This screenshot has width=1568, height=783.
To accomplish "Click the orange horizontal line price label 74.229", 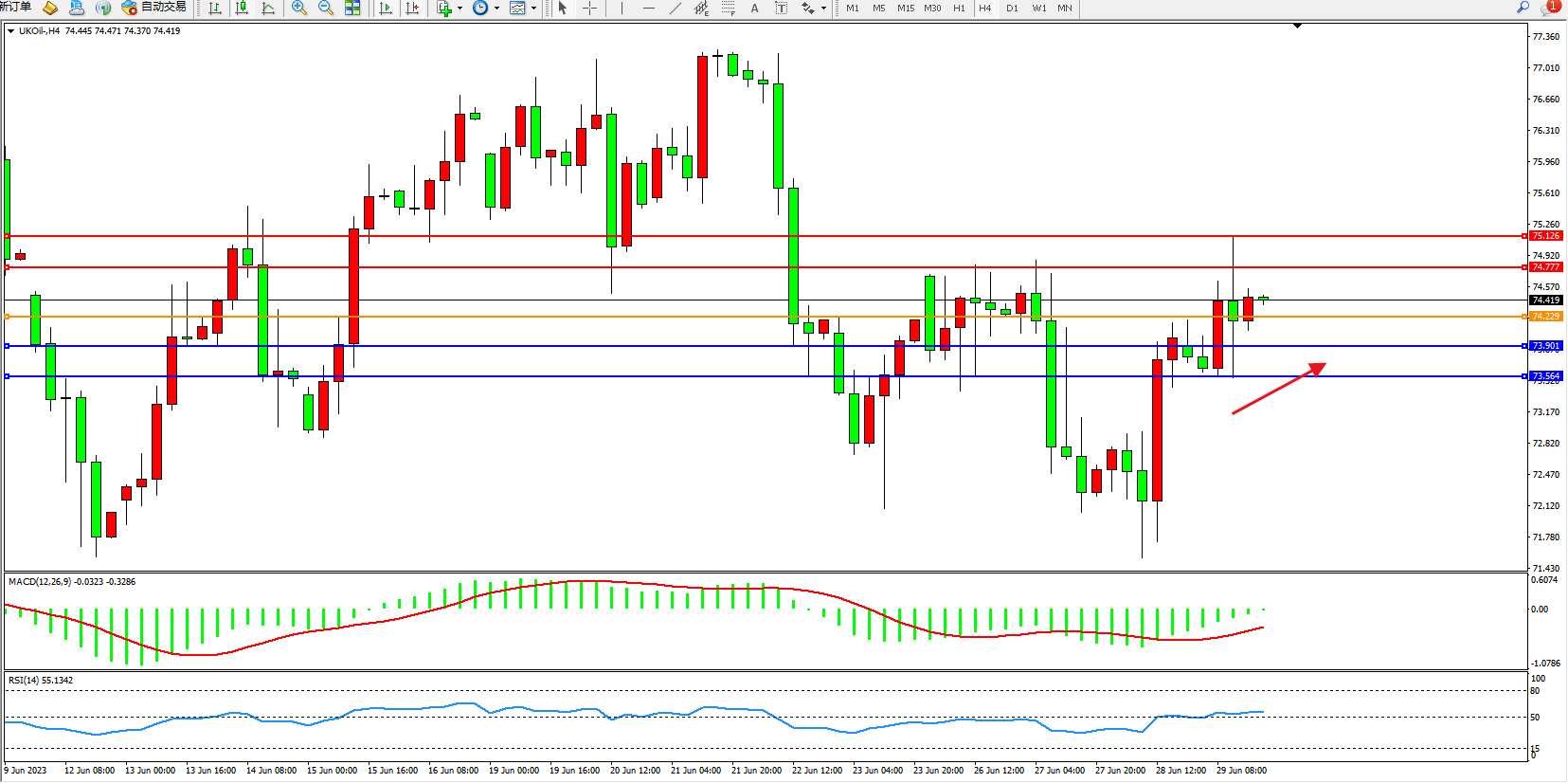I will pos(1545,317).
